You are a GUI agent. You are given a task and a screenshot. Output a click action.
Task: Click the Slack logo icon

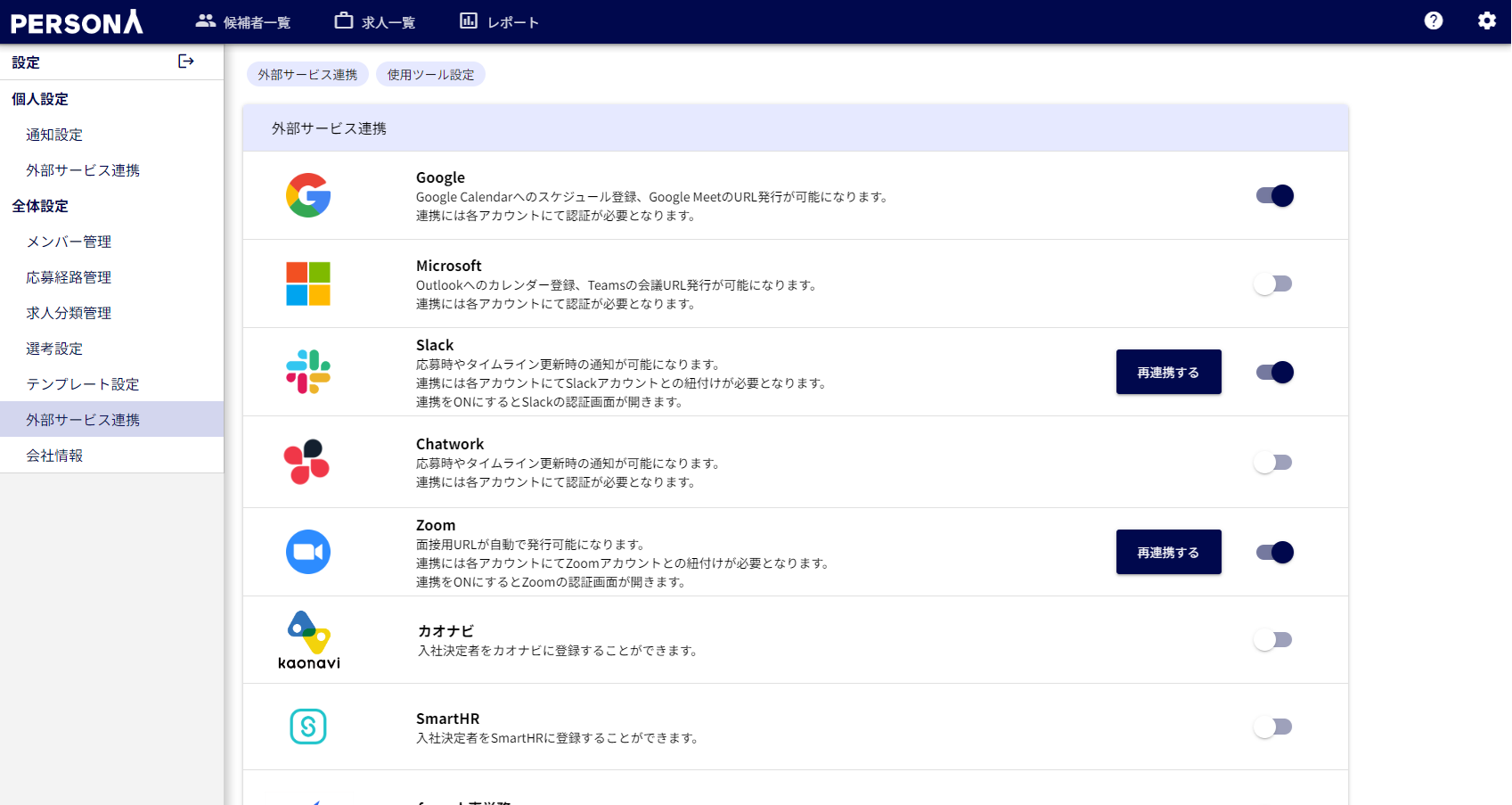tap(308, 372)
